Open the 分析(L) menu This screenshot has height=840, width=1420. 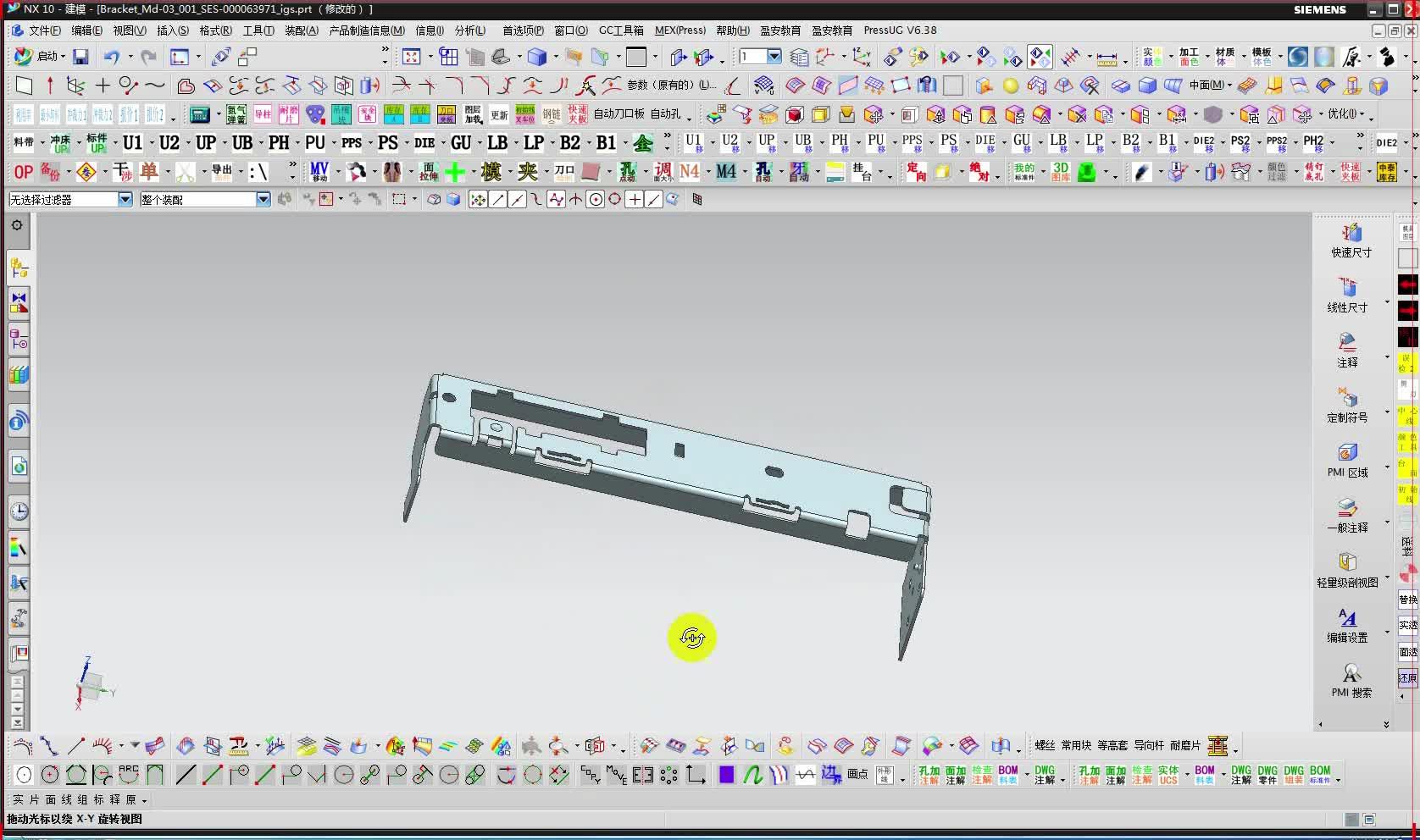(470, 30)
